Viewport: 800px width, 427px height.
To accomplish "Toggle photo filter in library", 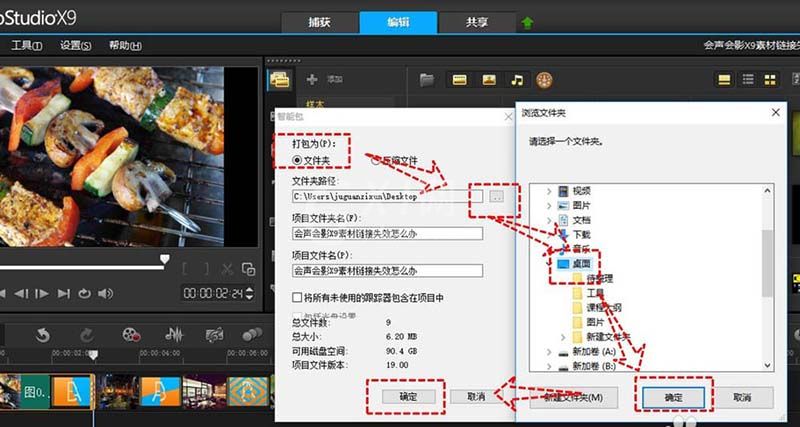I will tap(489, 80).
